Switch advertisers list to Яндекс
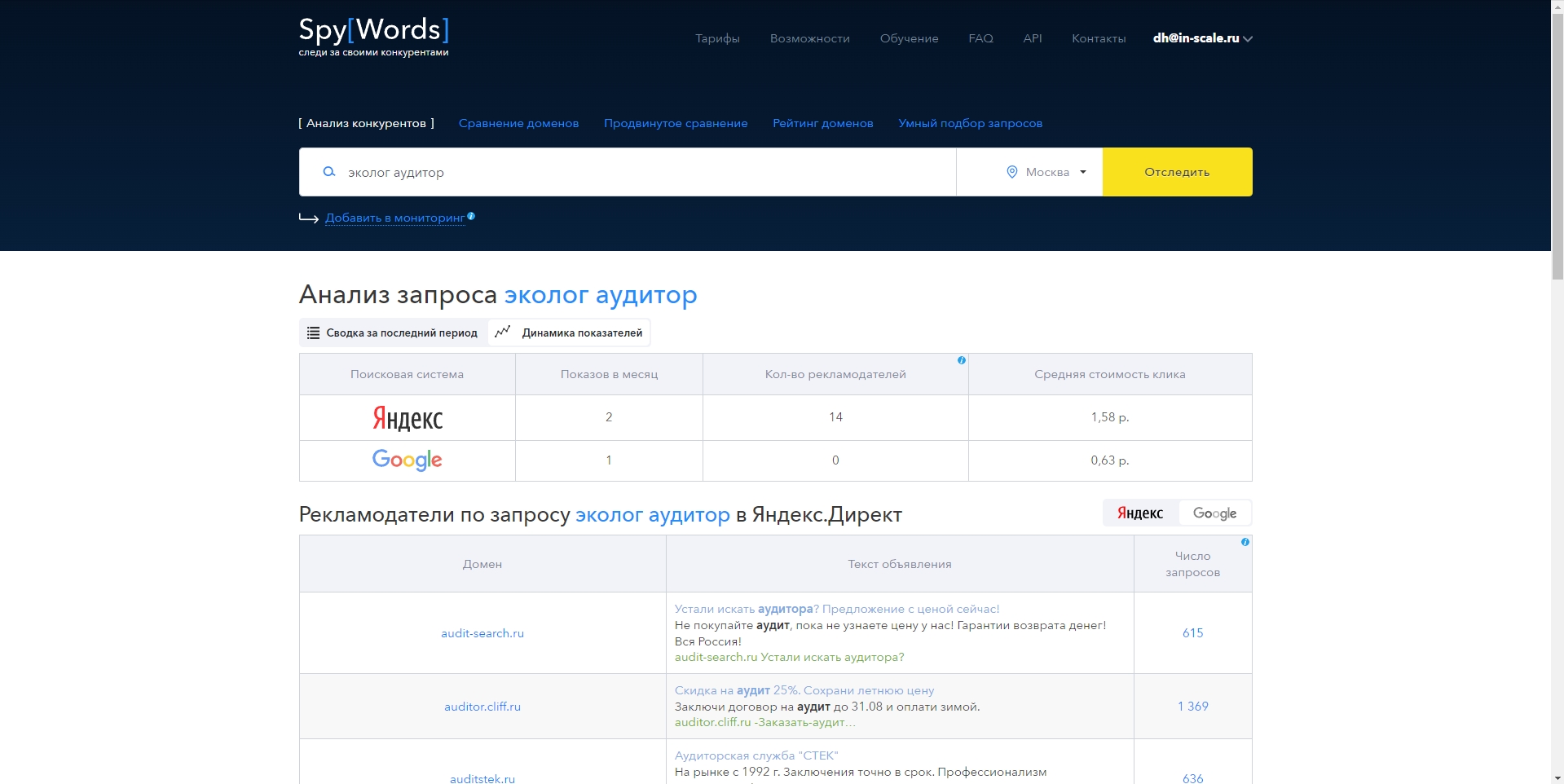Image resolution: width=1564 pixels, height=784 pixels. tap(1141, 513)
